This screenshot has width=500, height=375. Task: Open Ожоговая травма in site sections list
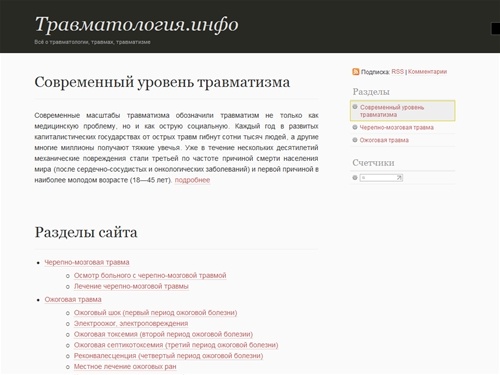click(x=73, y=299)
